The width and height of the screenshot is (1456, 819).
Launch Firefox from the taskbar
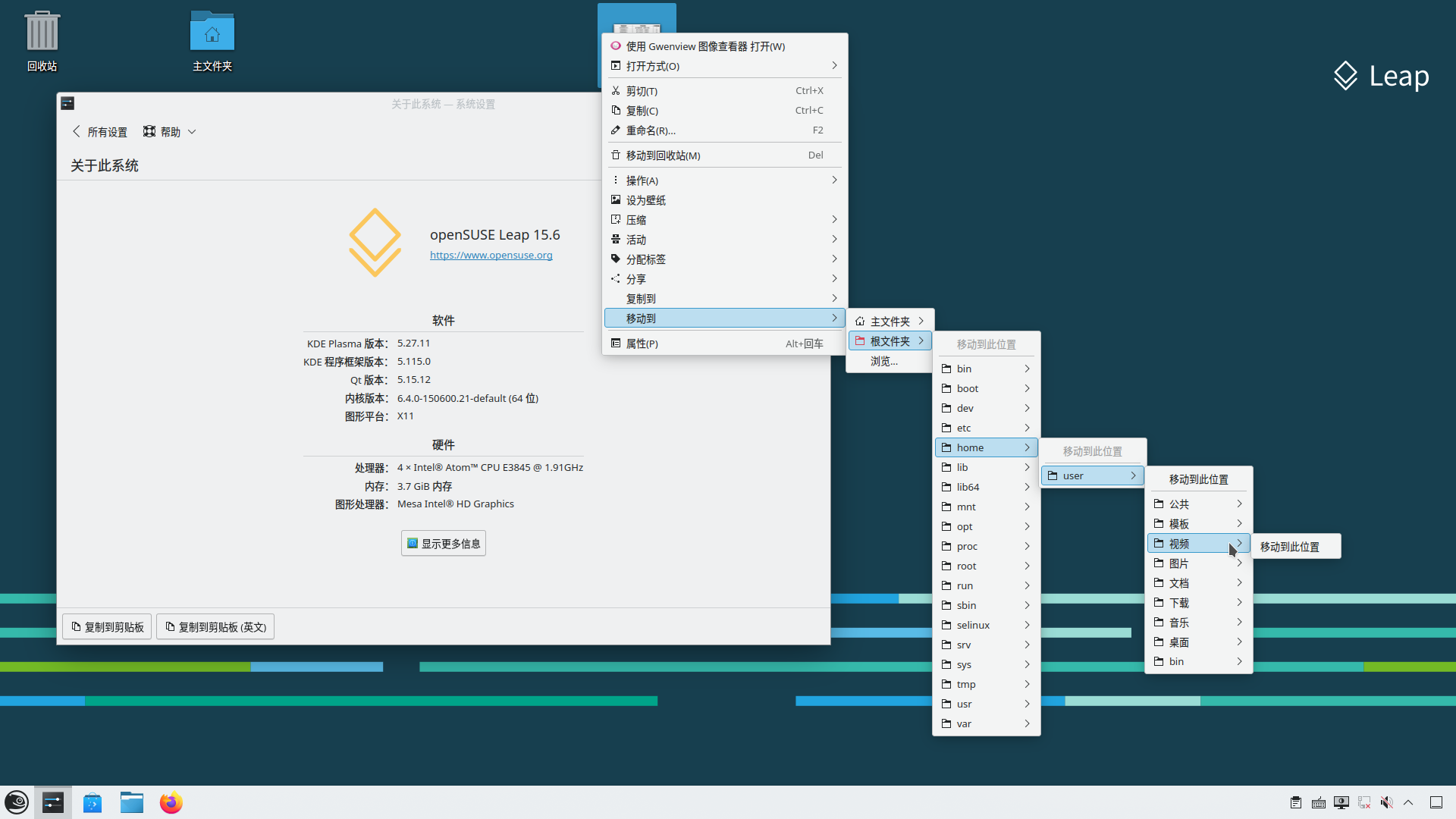(171, 802)
